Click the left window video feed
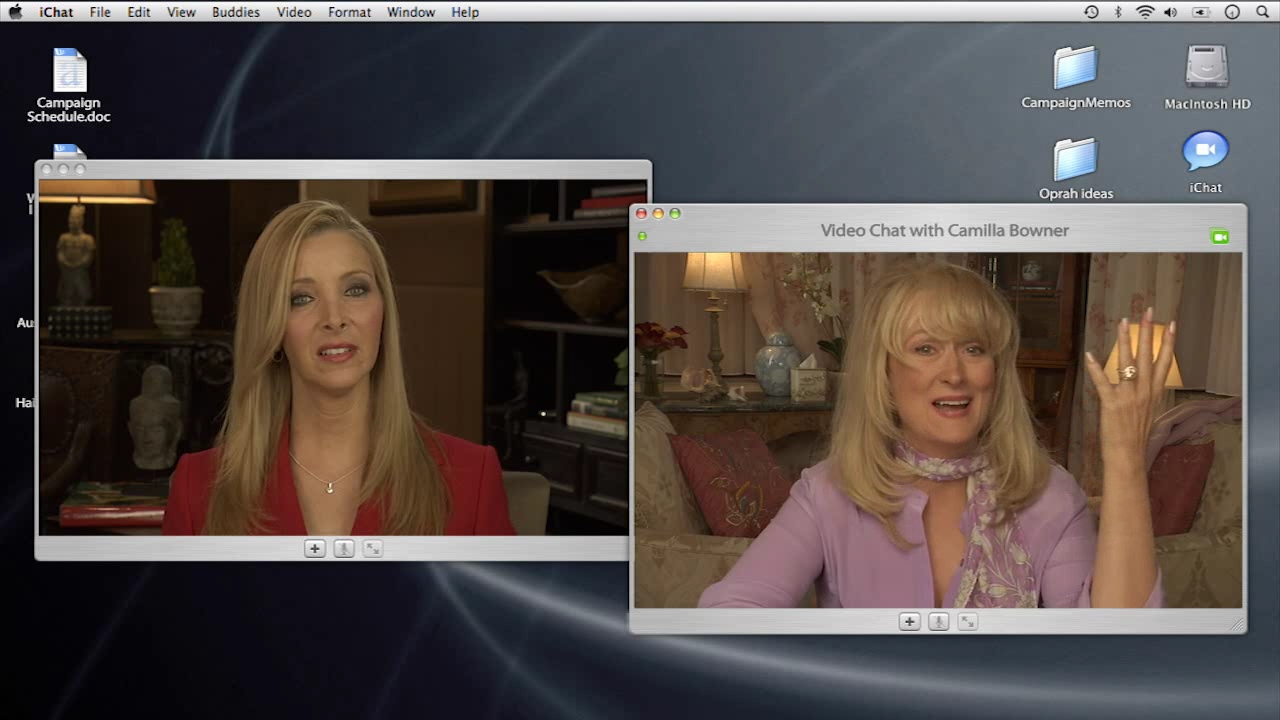 [334, 357]
